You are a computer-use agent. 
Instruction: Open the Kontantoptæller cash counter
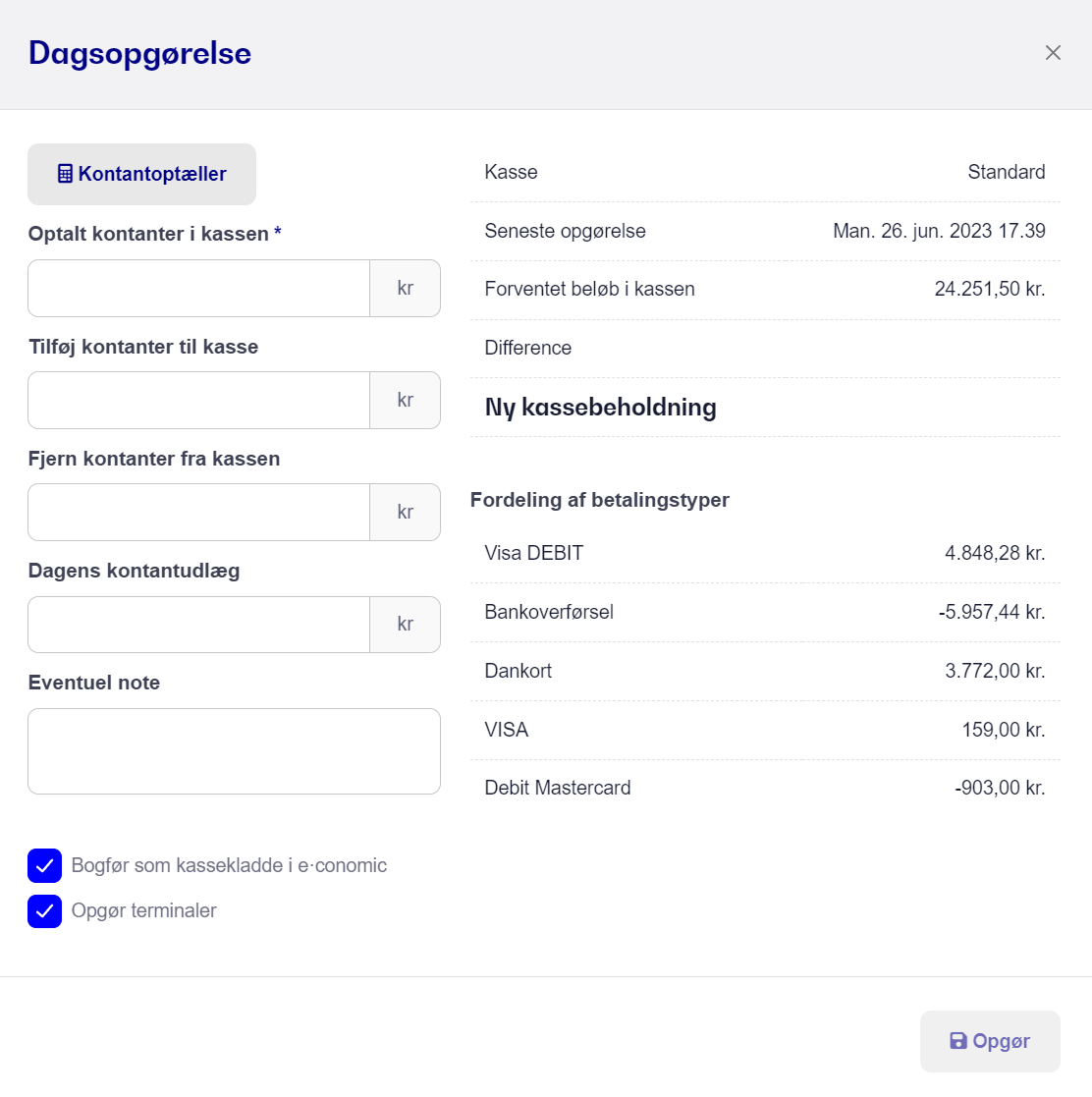coord(142,174)
